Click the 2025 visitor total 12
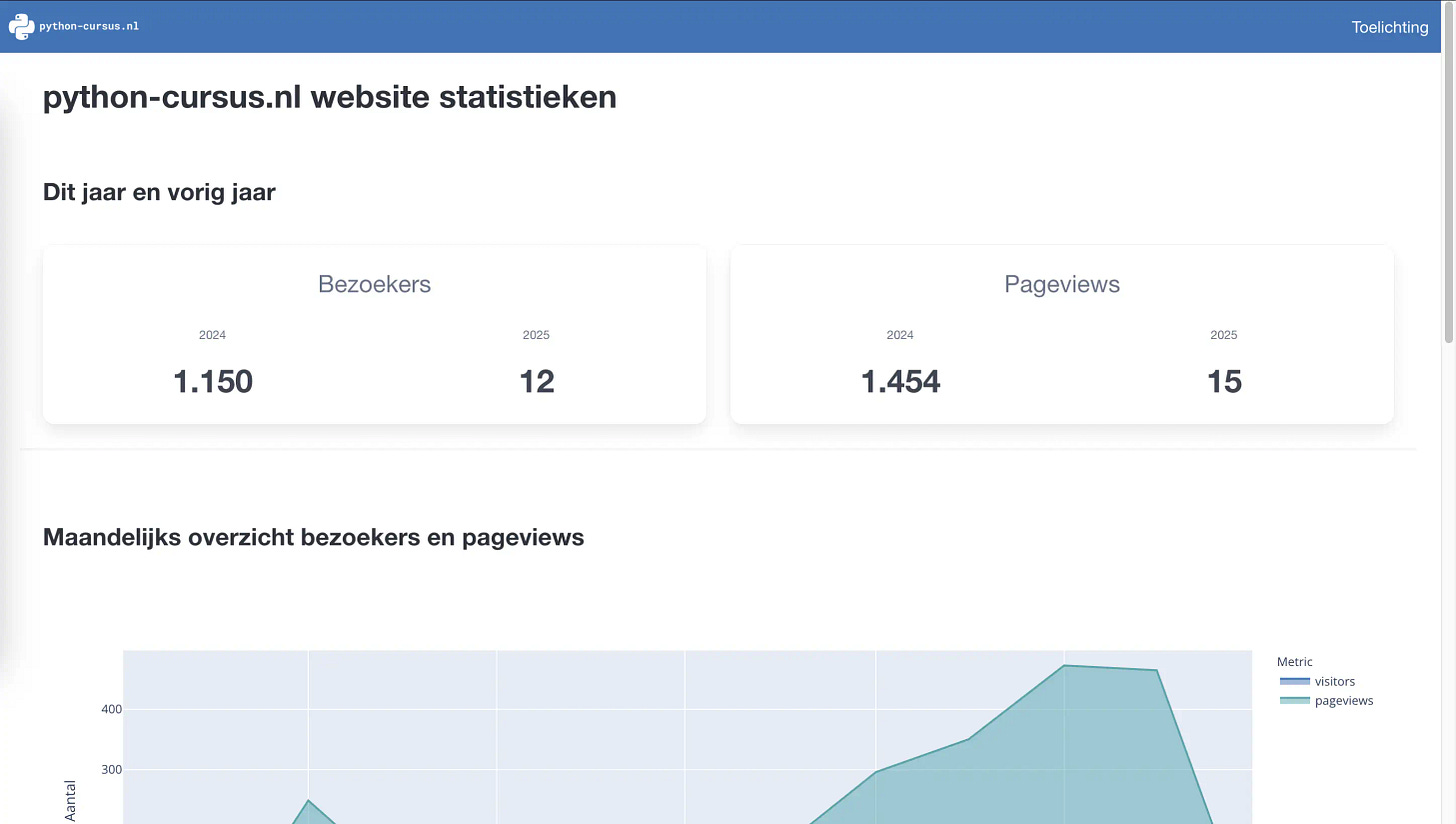 [536, 381]
